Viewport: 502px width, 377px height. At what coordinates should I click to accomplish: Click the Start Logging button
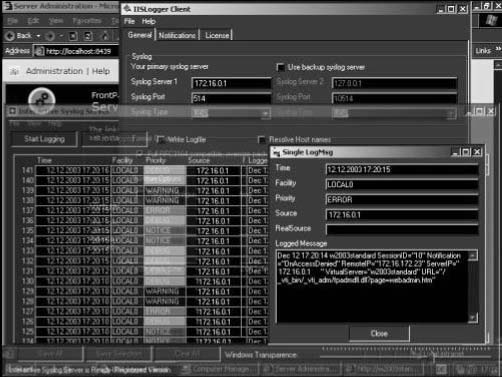pyautogui.click(x=44, y=139)
